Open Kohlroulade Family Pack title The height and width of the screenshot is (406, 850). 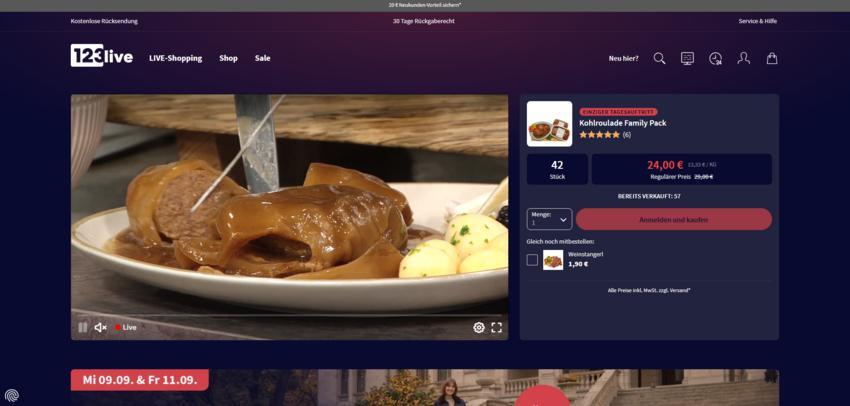(622, 123)
